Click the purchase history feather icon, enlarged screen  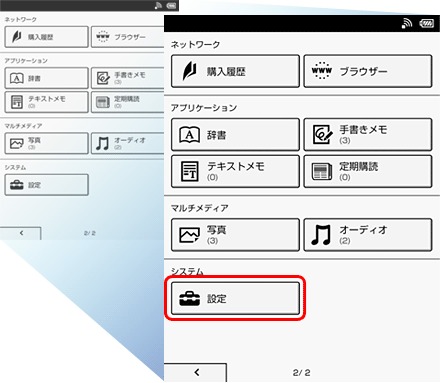pos(189,71)
